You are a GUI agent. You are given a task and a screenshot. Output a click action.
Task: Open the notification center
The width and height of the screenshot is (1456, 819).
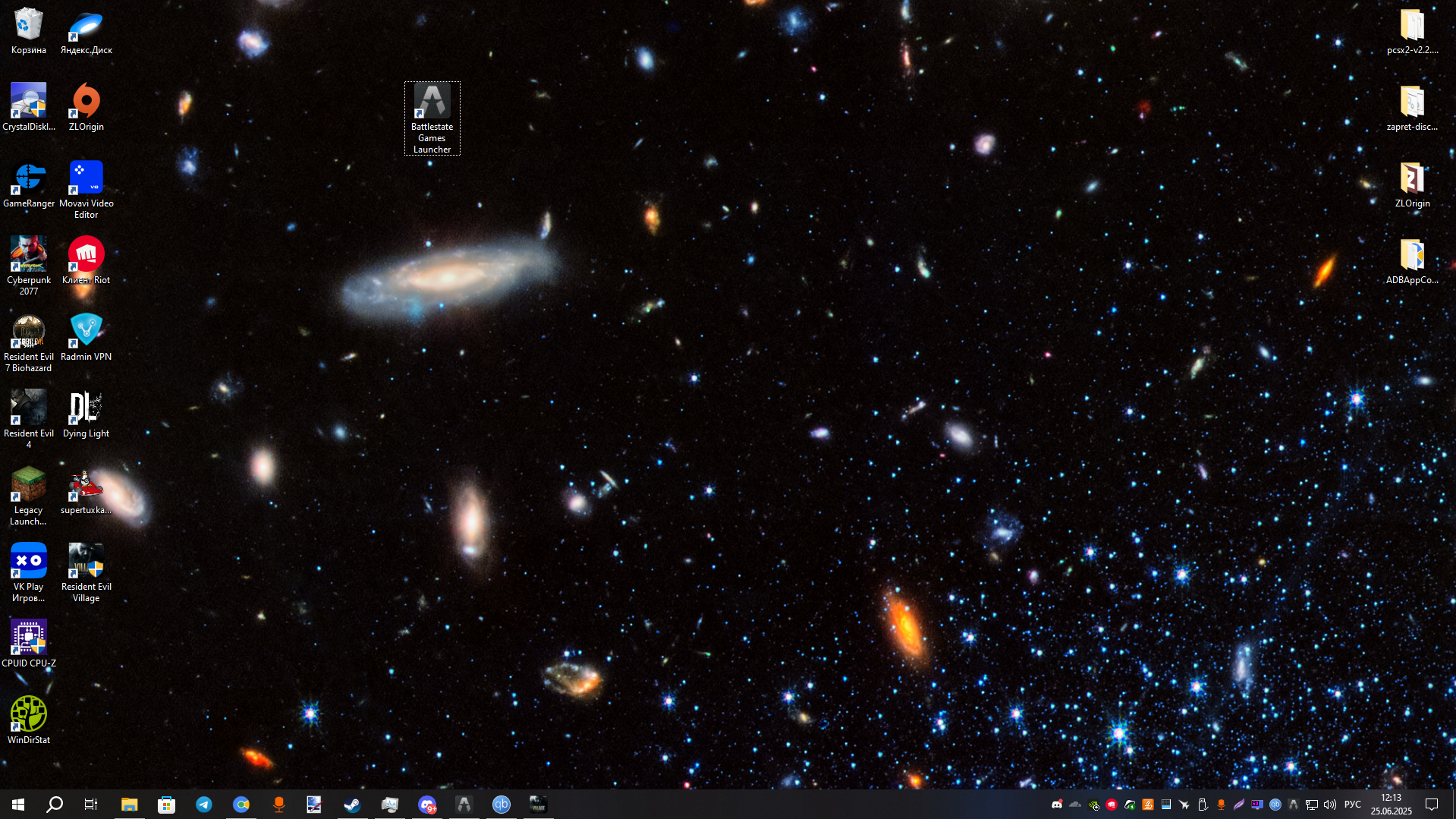[1432, 805]
